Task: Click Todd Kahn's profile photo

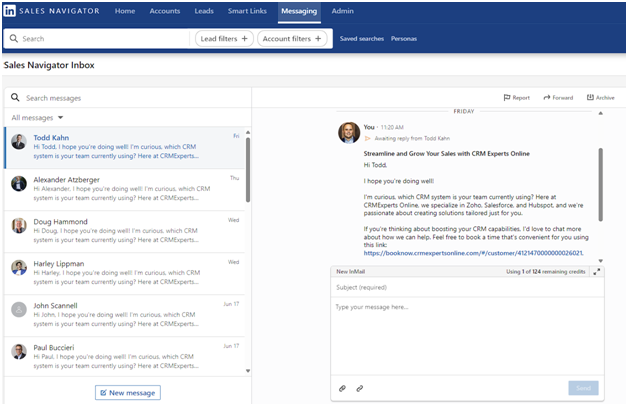Action: (x=19, y=142)
